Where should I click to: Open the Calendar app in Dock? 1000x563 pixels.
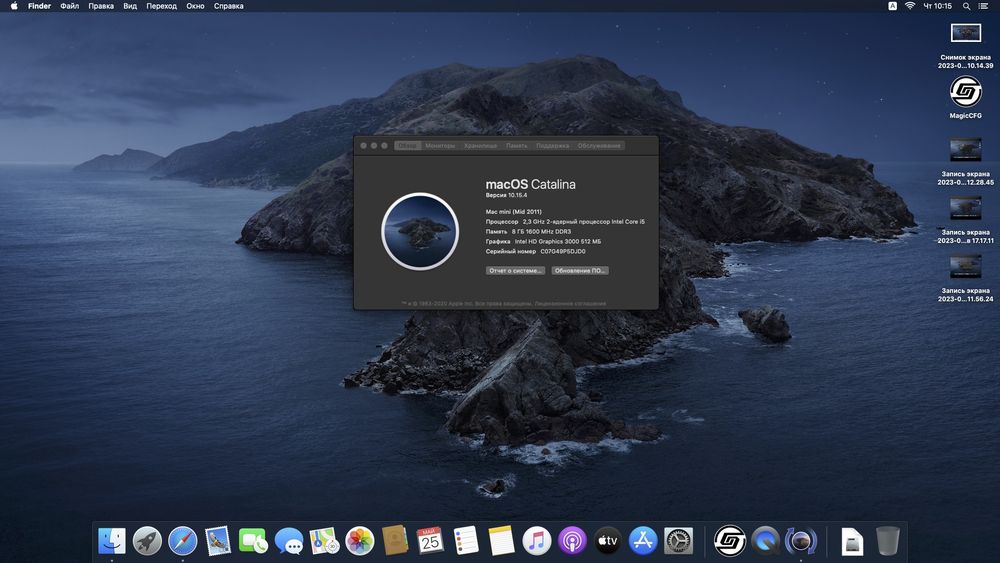coord(430,541)
